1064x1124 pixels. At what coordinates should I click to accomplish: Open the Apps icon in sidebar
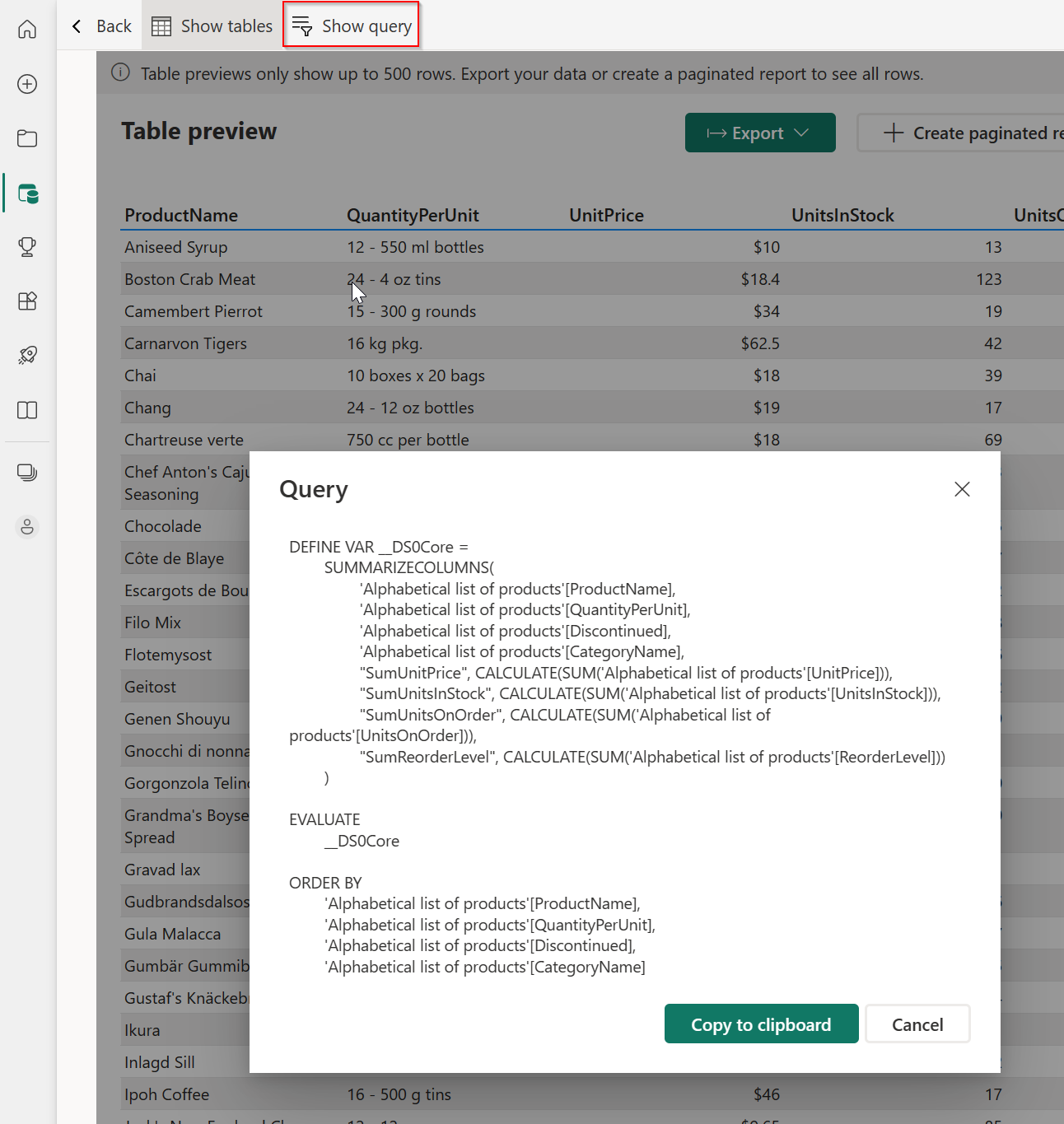click(x=27, y=301)
